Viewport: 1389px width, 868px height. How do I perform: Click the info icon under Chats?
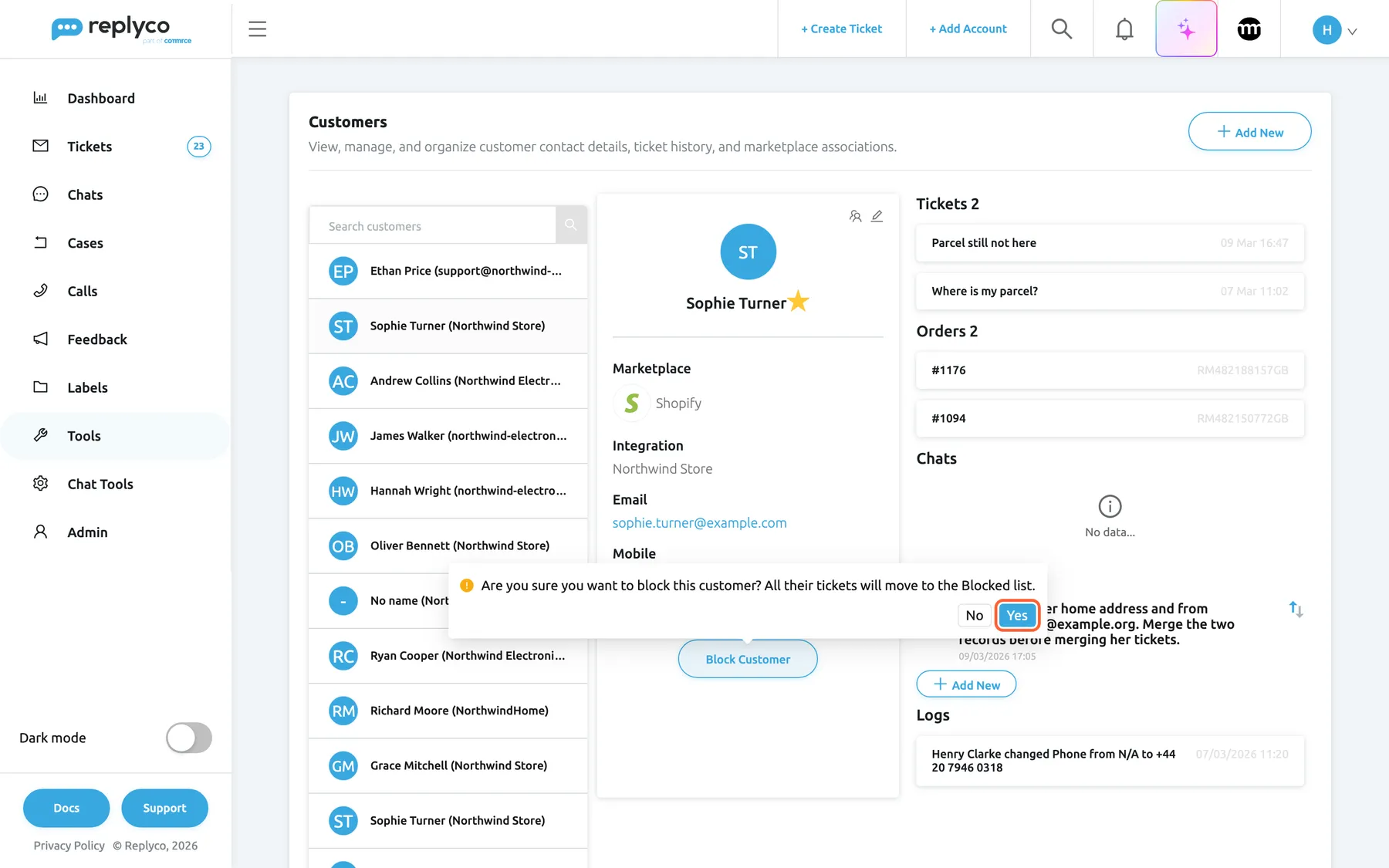coord(1110,506)
